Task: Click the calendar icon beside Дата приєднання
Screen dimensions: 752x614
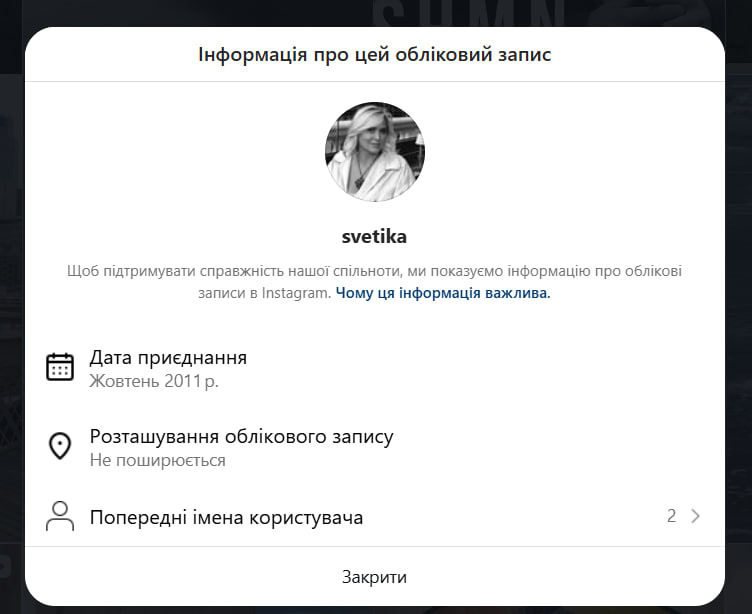Action: 60,367
